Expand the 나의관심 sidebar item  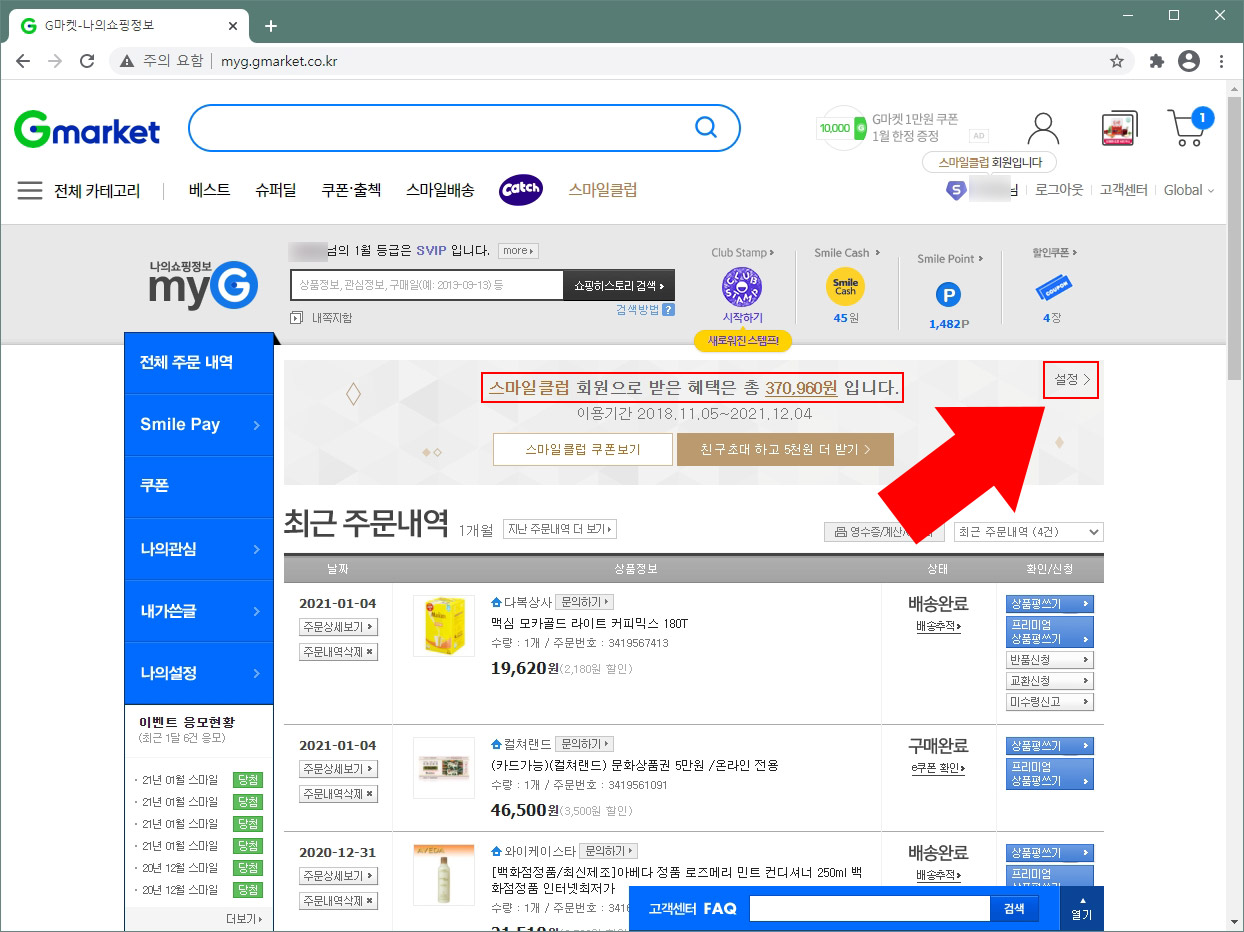point(198,549)
